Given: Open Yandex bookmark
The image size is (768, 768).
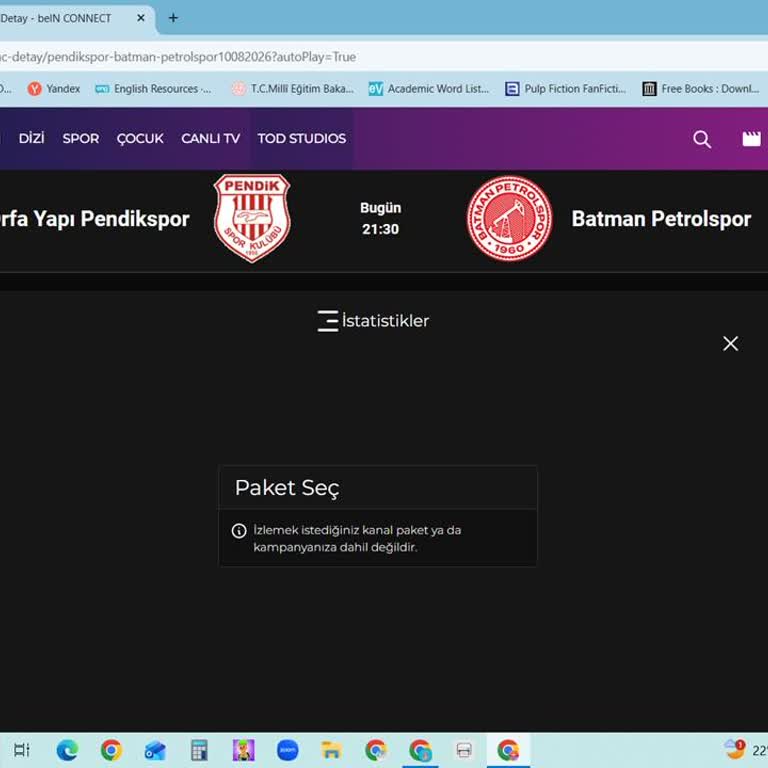Looking at the screenshot, I should pyautogui.click(x=54, y=89).
